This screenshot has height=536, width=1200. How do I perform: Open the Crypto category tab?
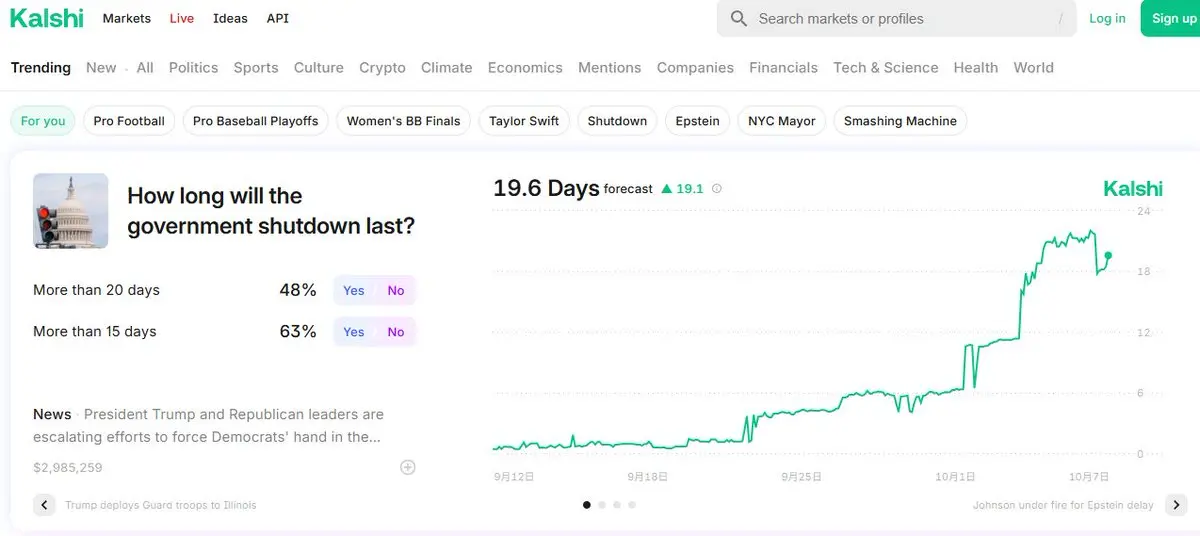(x=382, y=67)
